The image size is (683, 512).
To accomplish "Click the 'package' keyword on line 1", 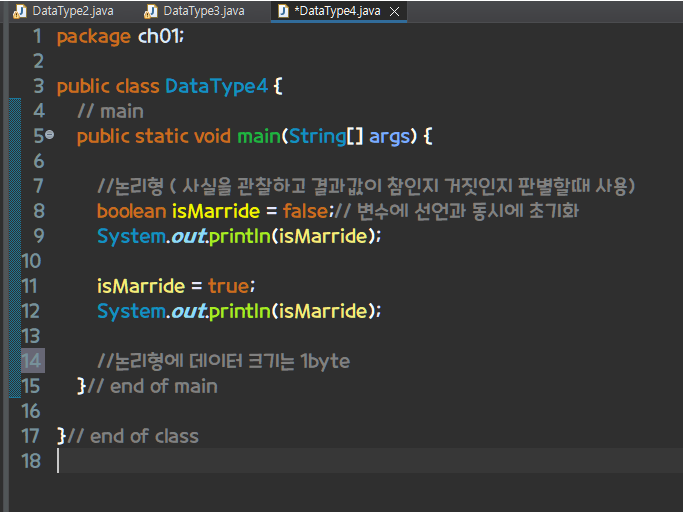I will tap(94, 37).
